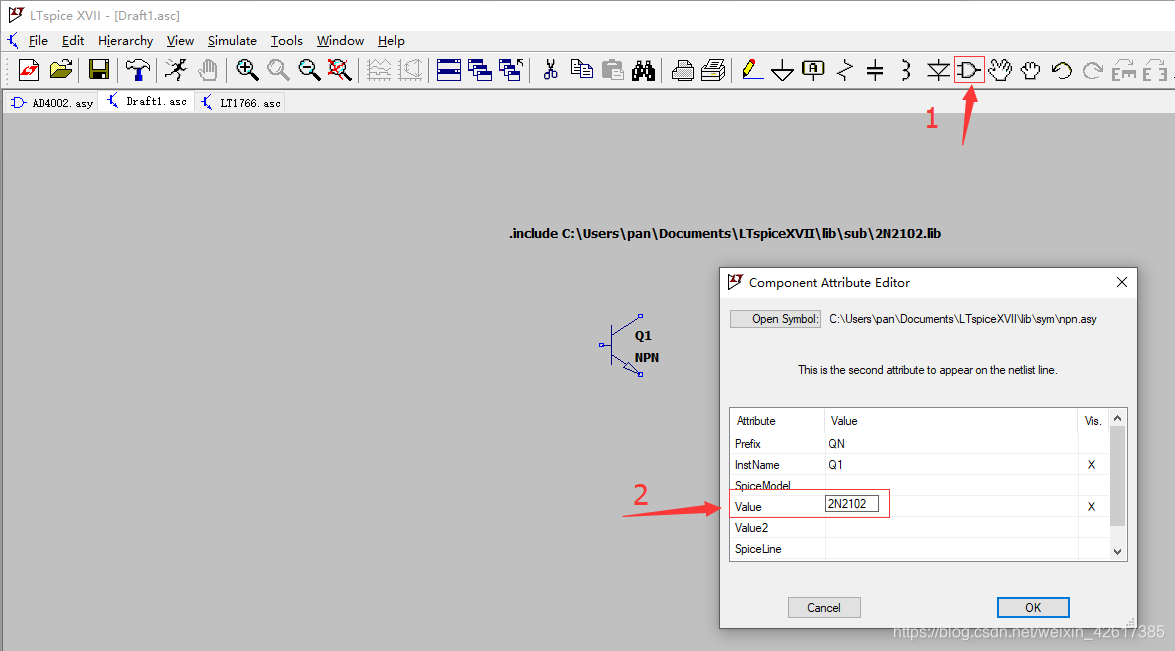The width and height of the screenshot is (1175, 651).
Task: Click the NPN transistor symbol on the schematic
Action: [621, 345]
